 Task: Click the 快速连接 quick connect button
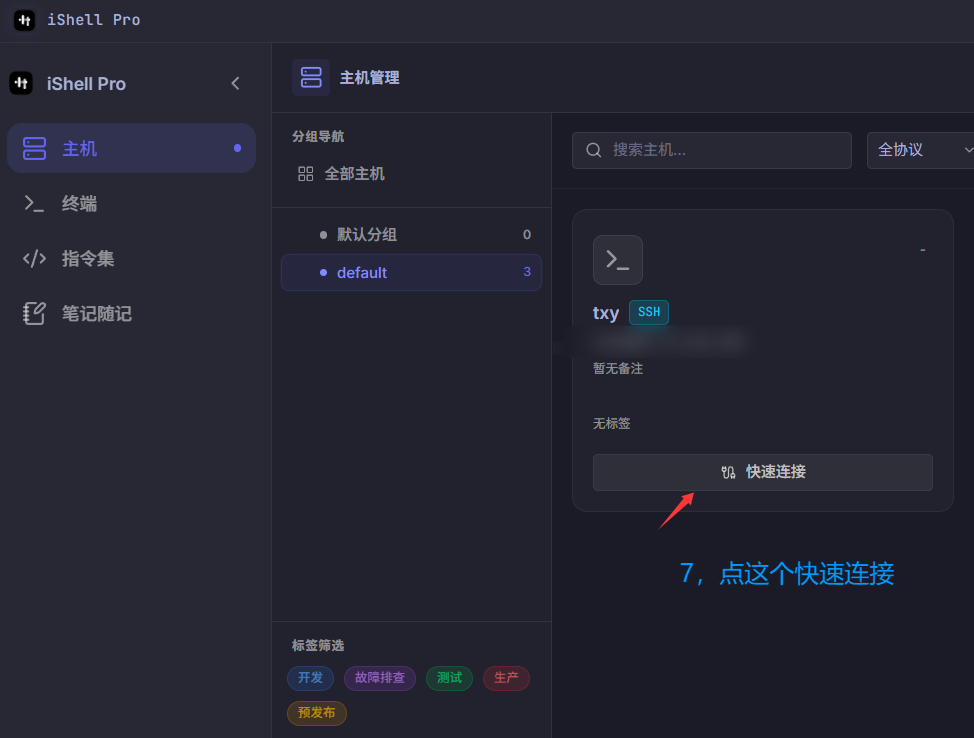tap(763, 472)
